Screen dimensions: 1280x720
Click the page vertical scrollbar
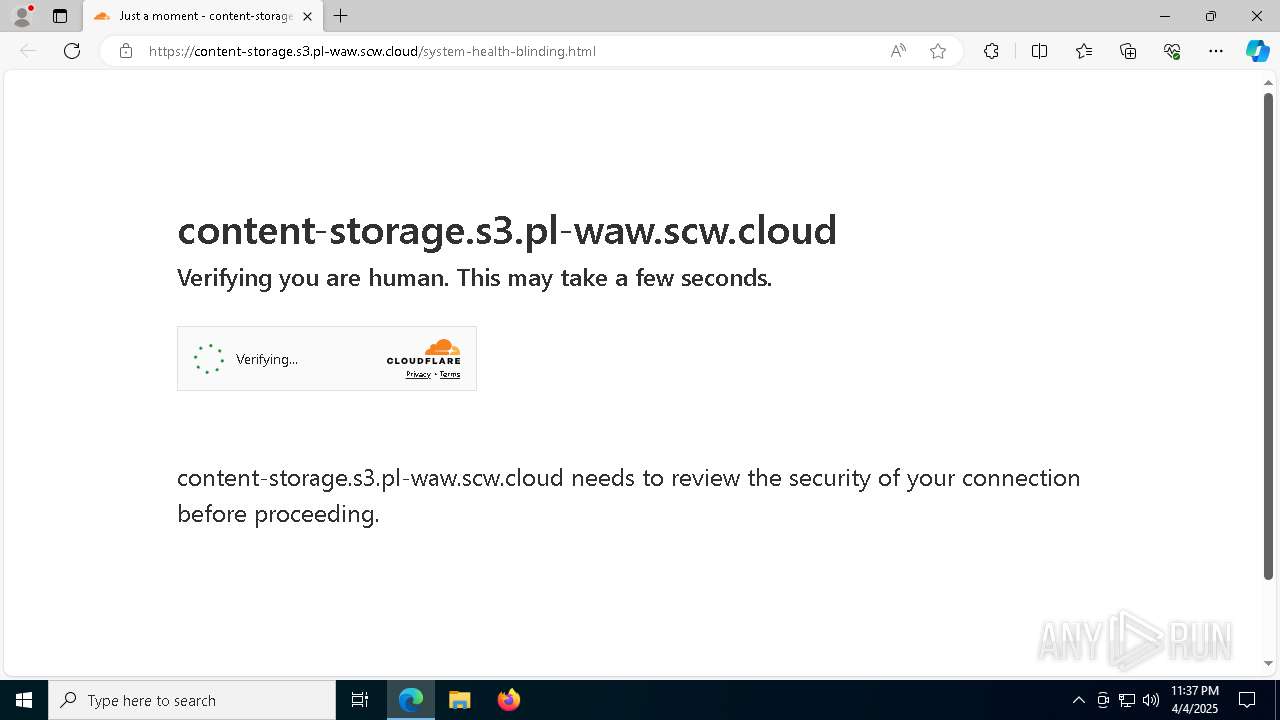pyautogui.click(x=1268, y=335)
